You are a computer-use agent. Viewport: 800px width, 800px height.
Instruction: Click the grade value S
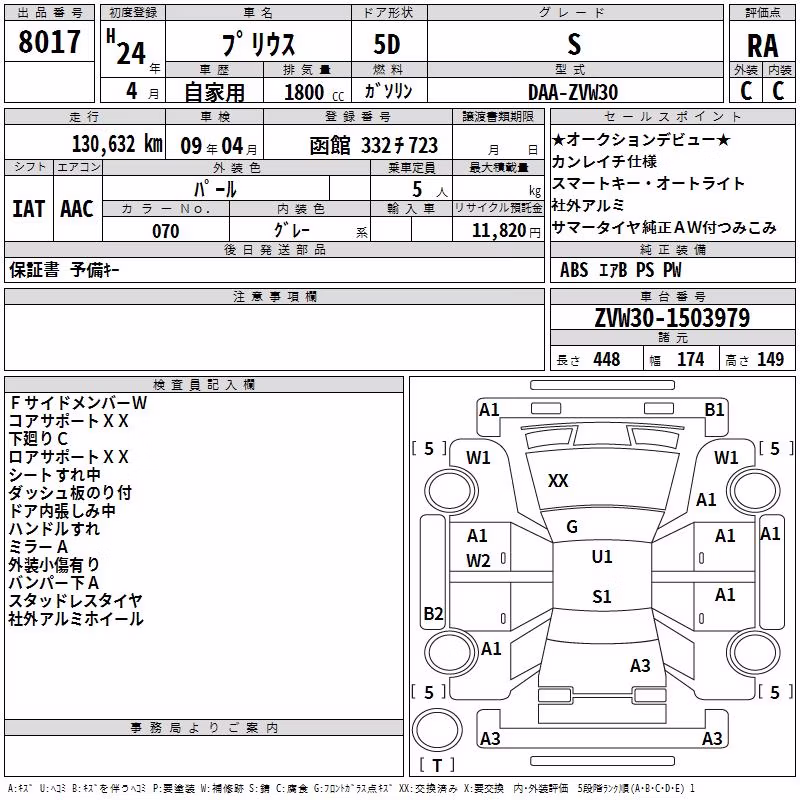574,44
